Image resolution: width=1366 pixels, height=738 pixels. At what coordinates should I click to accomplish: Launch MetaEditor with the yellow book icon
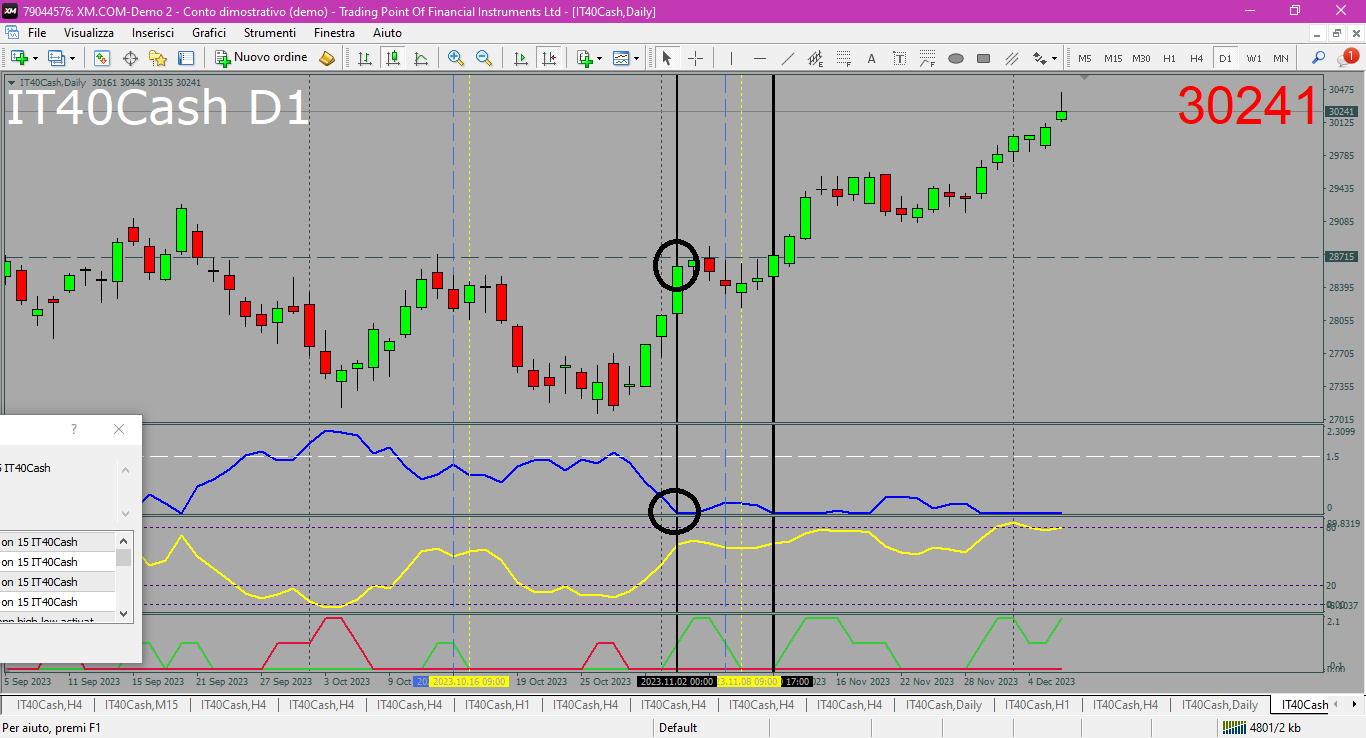tap(327, 58)
